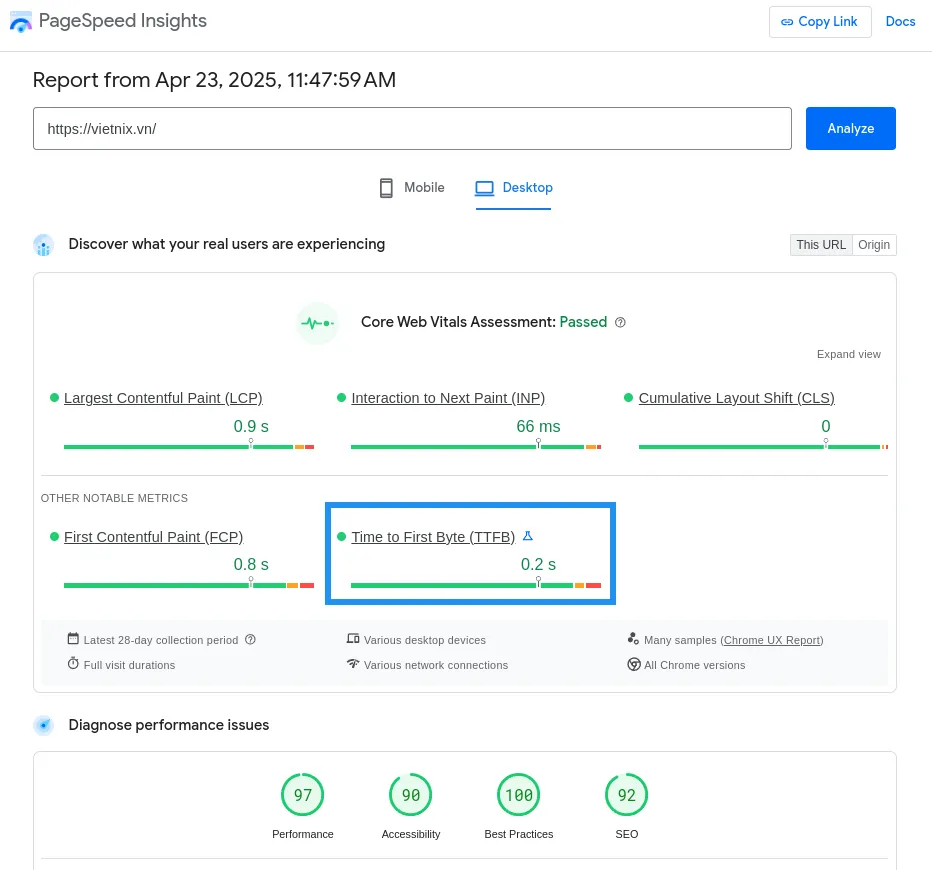Click the latest 28-day collection period calendar icon
Viewport: 932px width, 870px height.
click(x=73, y=638)
